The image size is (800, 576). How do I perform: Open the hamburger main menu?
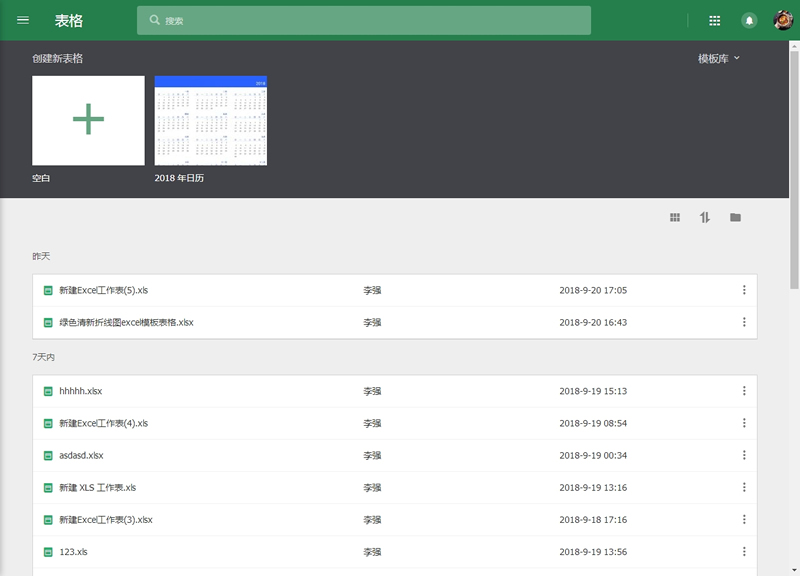click(x=23, y=20)
